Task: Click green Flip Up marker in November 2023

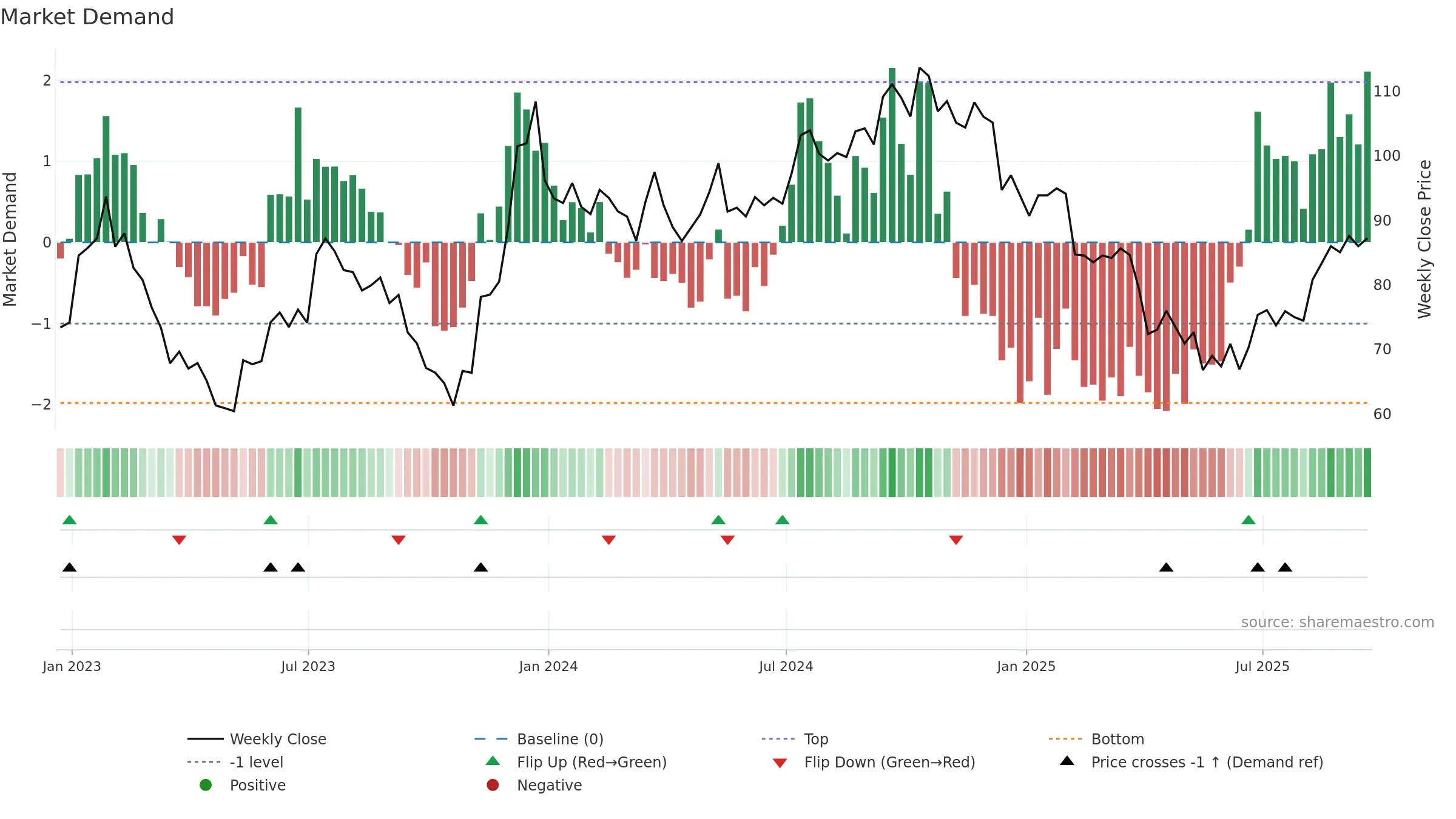Action: coord(480,520)
